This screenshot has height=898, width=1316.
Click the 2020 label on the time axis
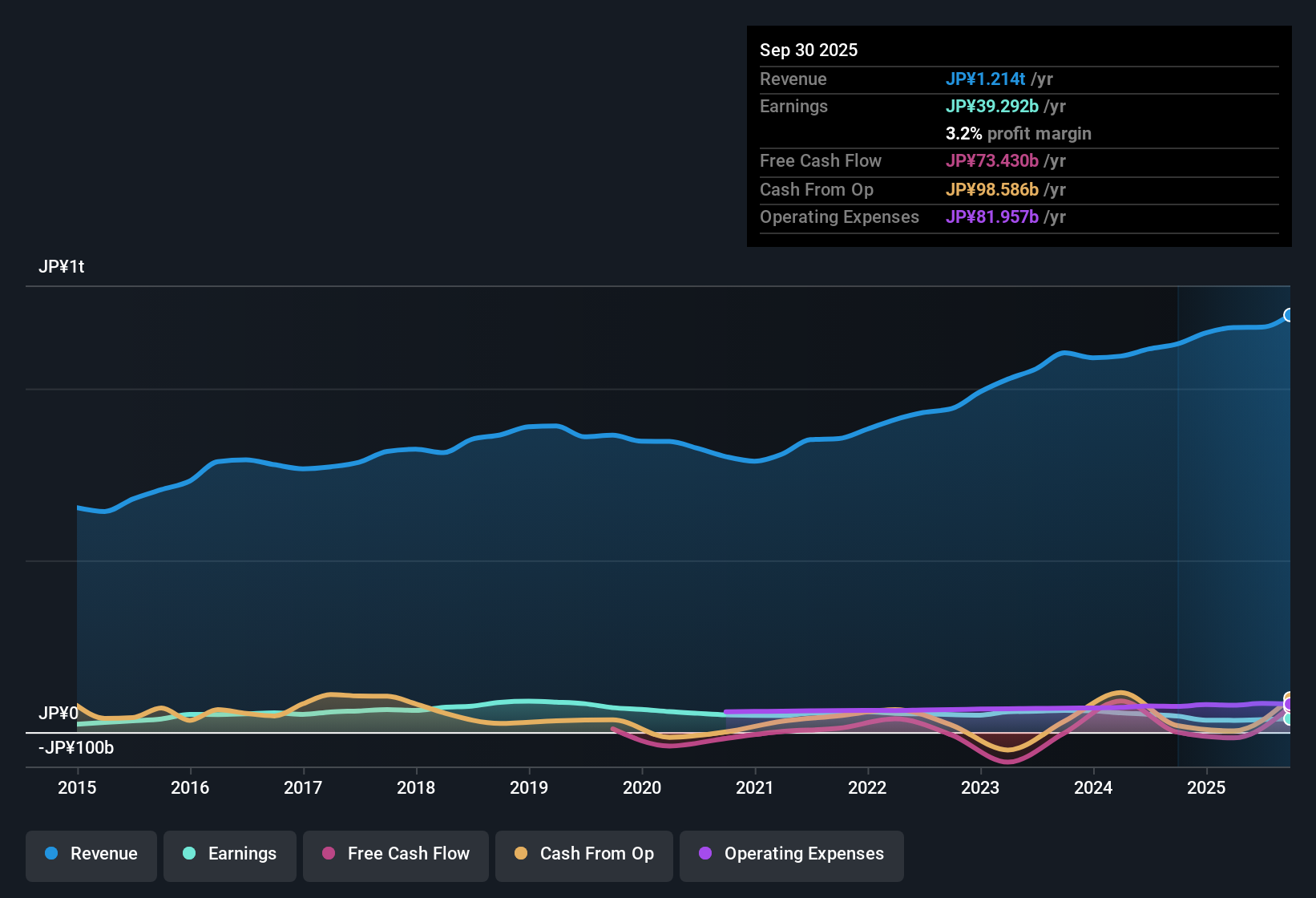pos(642,788)
